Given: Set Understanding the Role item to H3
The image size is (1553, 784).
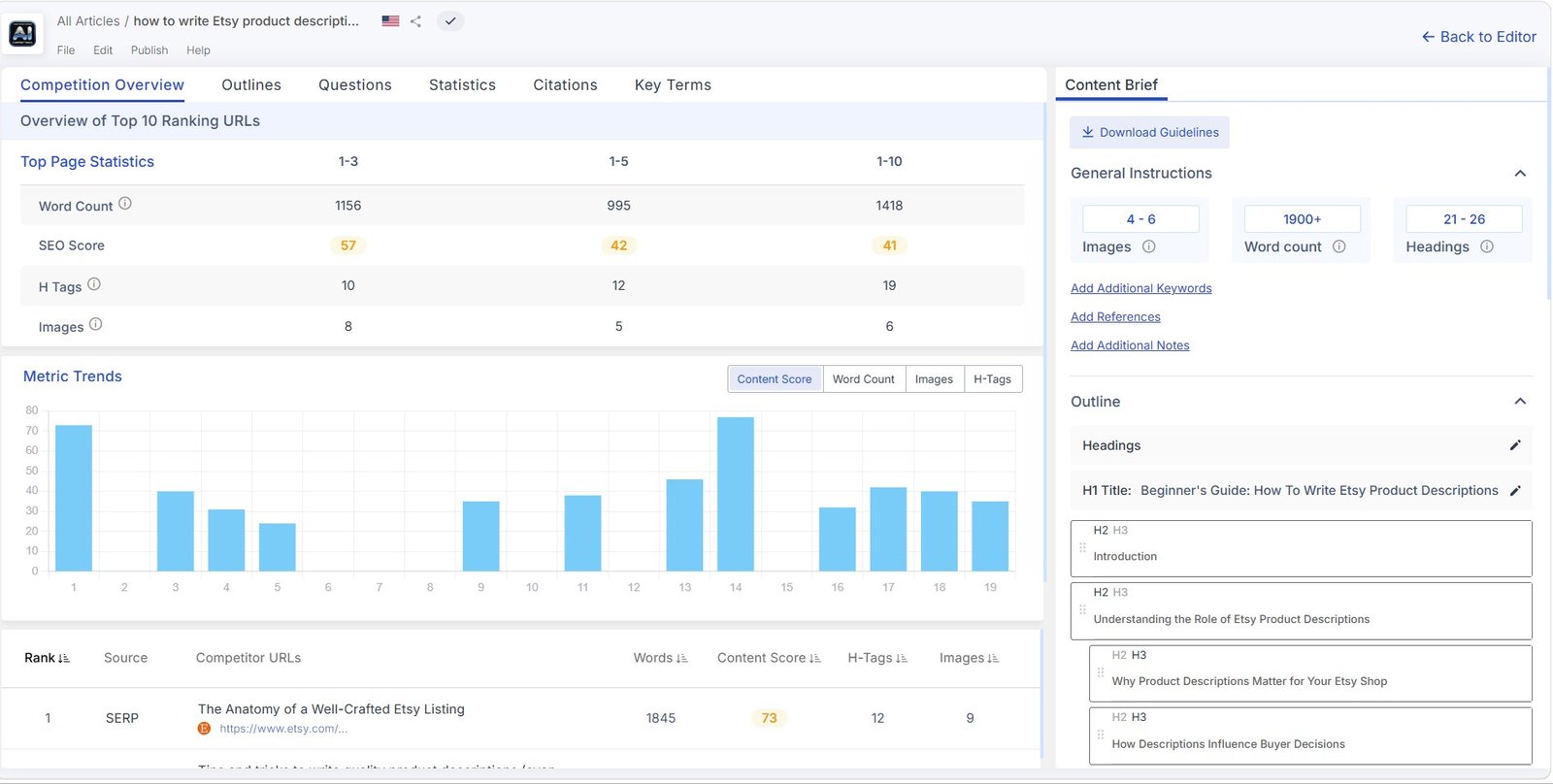Looking at the screenshot, I should (x=1120, y=593).
